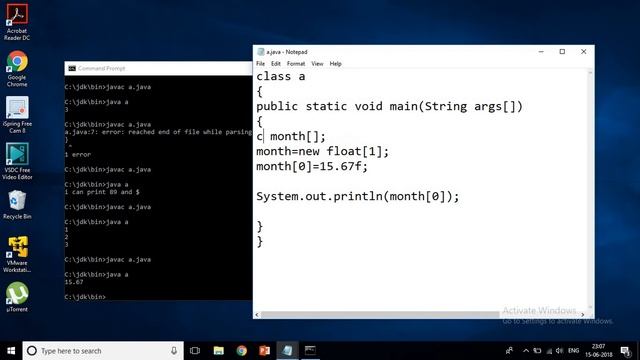Select VSDC Free Video Editor icon
640x360 pixels.
click(x=17, y=161)
